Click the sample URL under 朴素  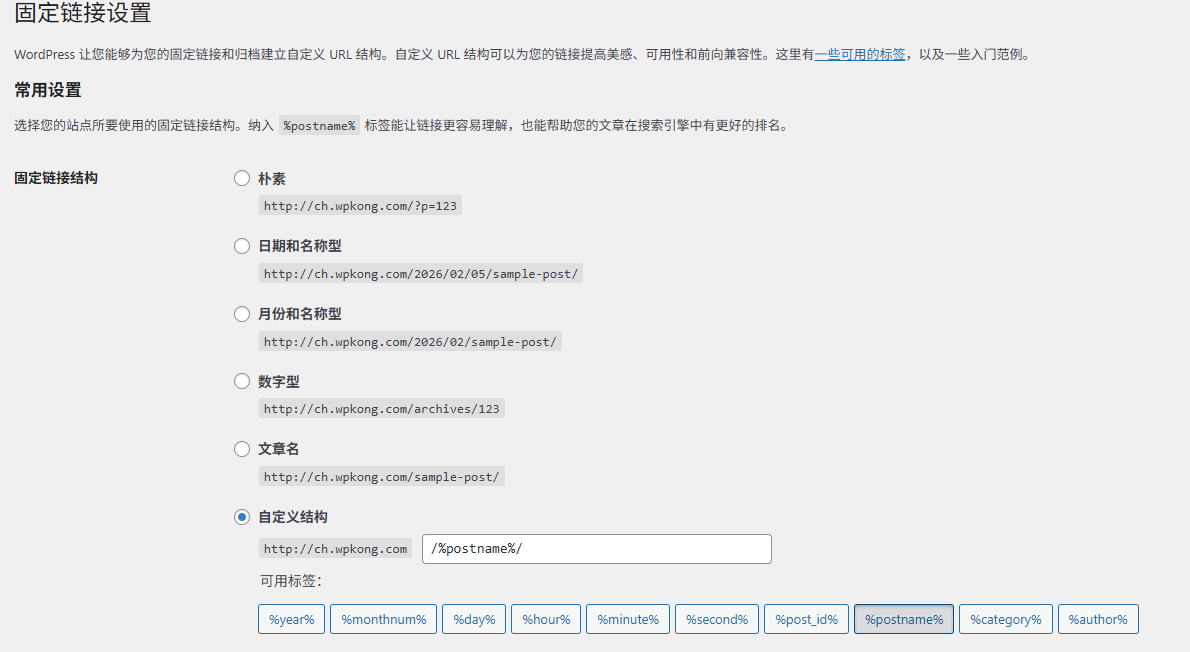pyautogui.click(x=360, y=205)
